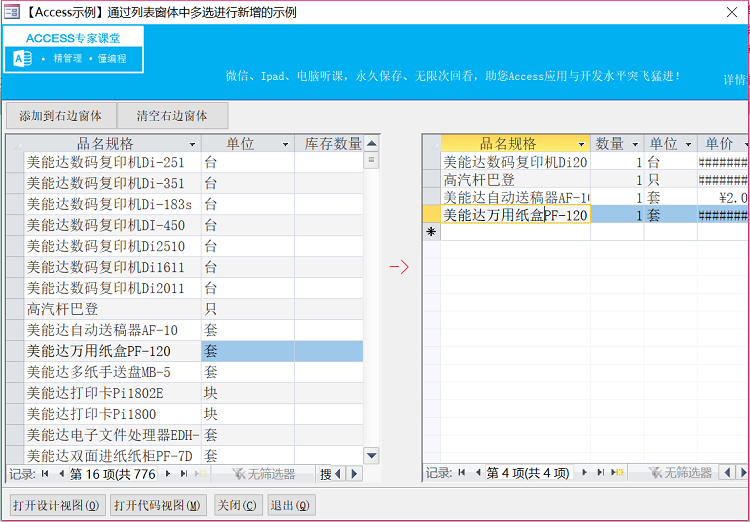
Task: Select all rows via right list corner selector
Action: 432,144
